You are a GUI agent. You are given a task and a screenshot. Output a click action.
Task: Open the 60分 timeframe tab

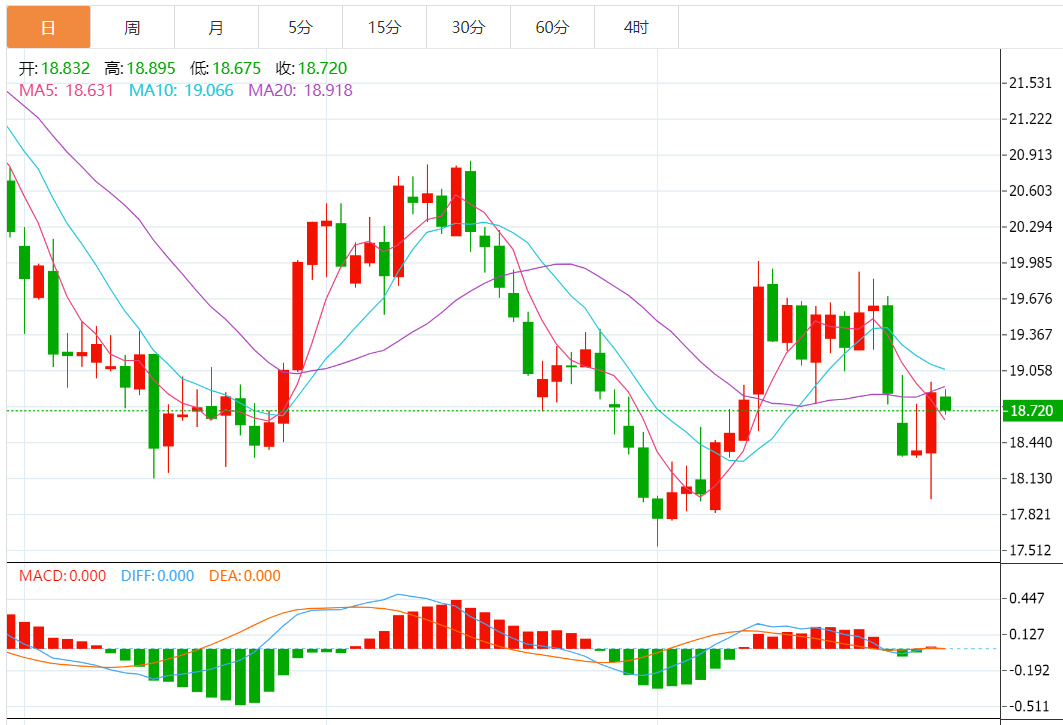(x=553, y=27)
